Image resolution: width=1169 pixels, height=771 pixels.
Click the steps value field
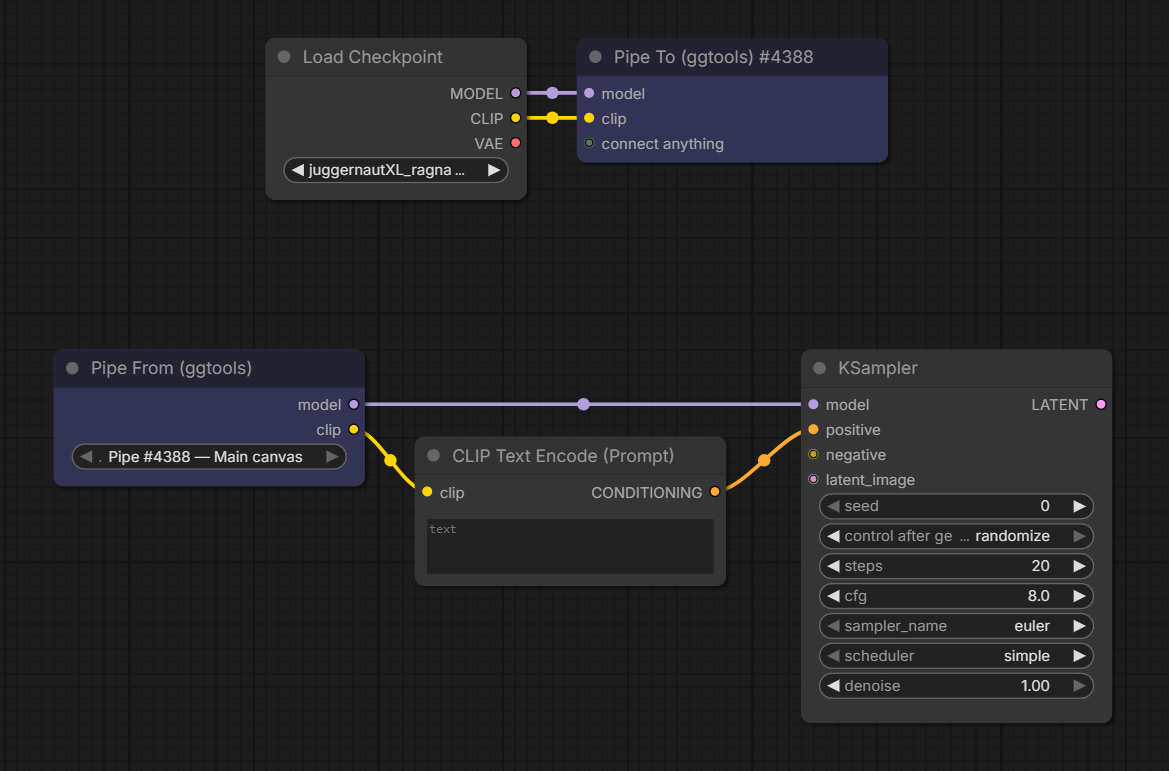[x=957, y=566]
